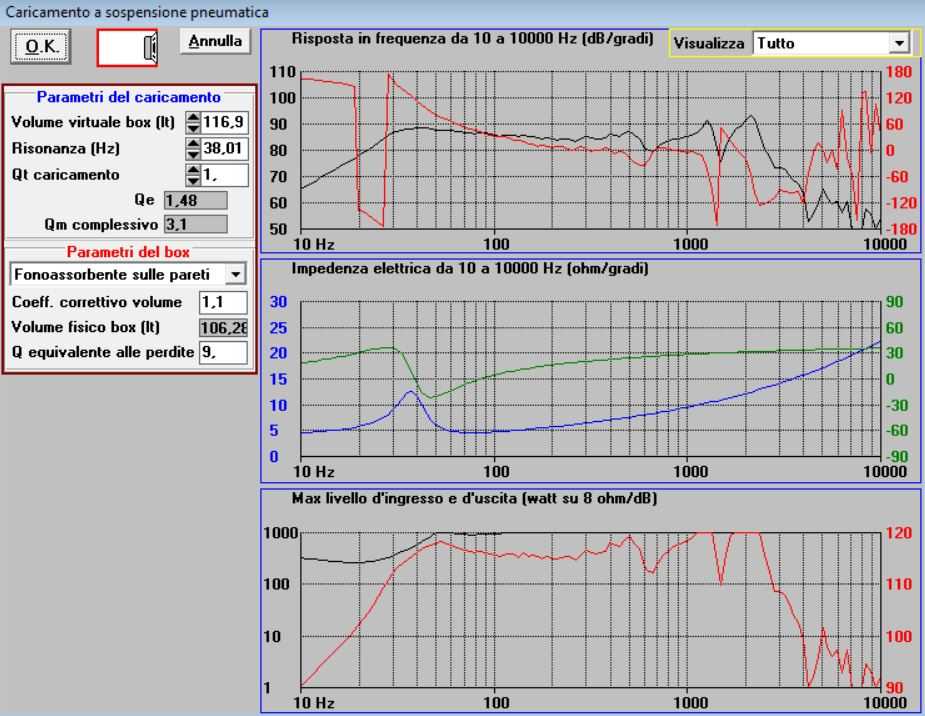
Task: Click the Visualizza label
Action: [709, 44]
